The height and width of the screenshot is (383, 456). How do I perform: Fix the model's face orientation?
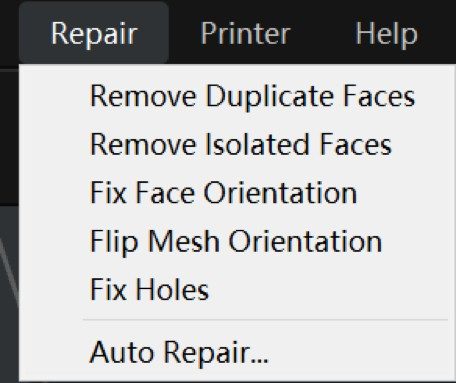pos(233,193)
